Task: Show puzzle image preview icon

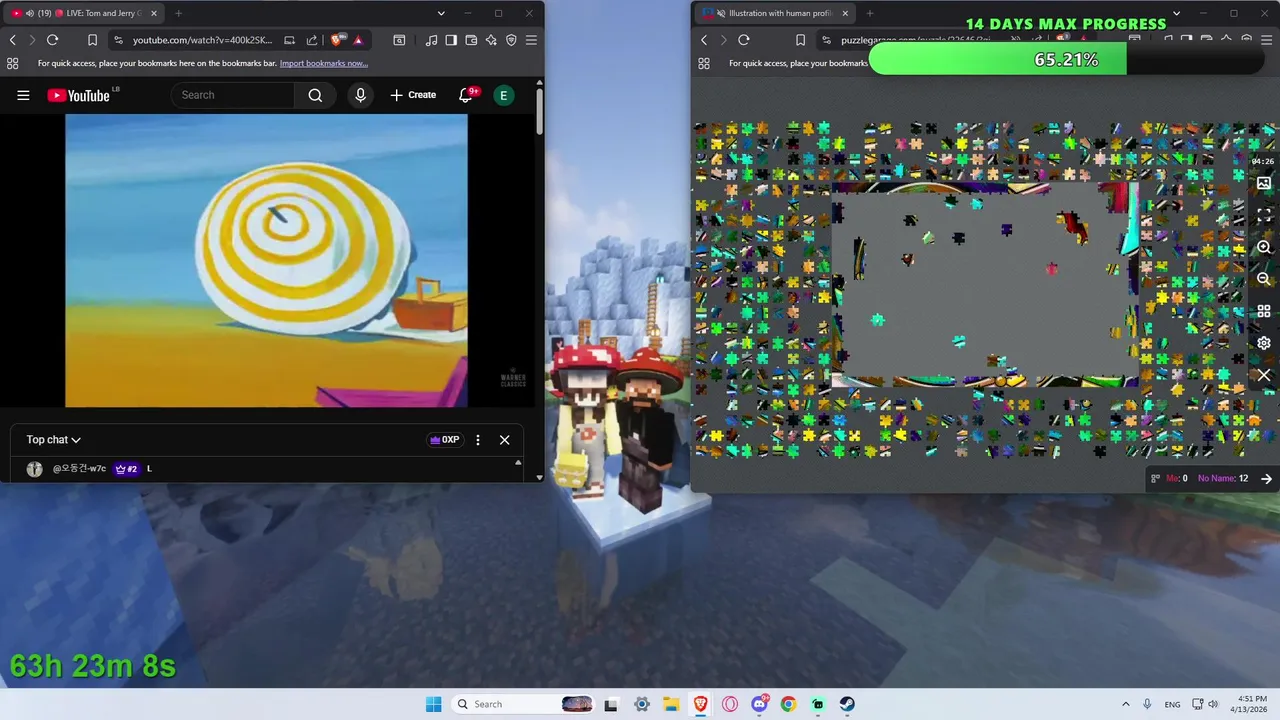Action: click(1264, 184)
